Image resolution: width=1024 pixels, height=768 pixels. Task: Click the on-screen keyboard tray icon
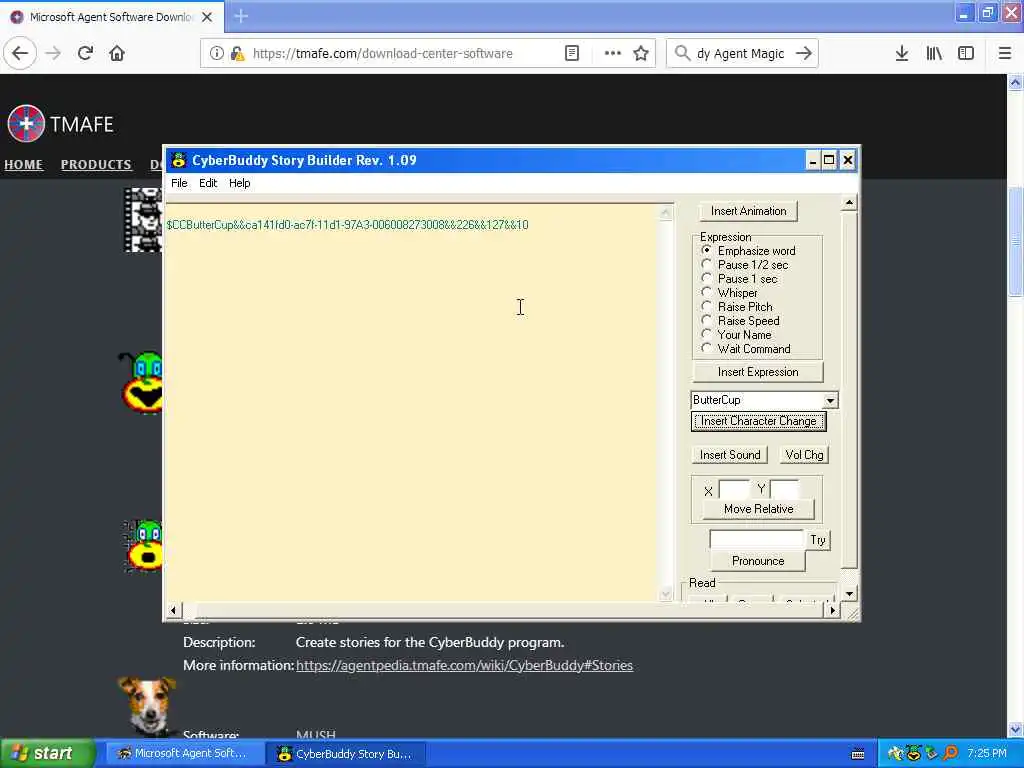857,754
